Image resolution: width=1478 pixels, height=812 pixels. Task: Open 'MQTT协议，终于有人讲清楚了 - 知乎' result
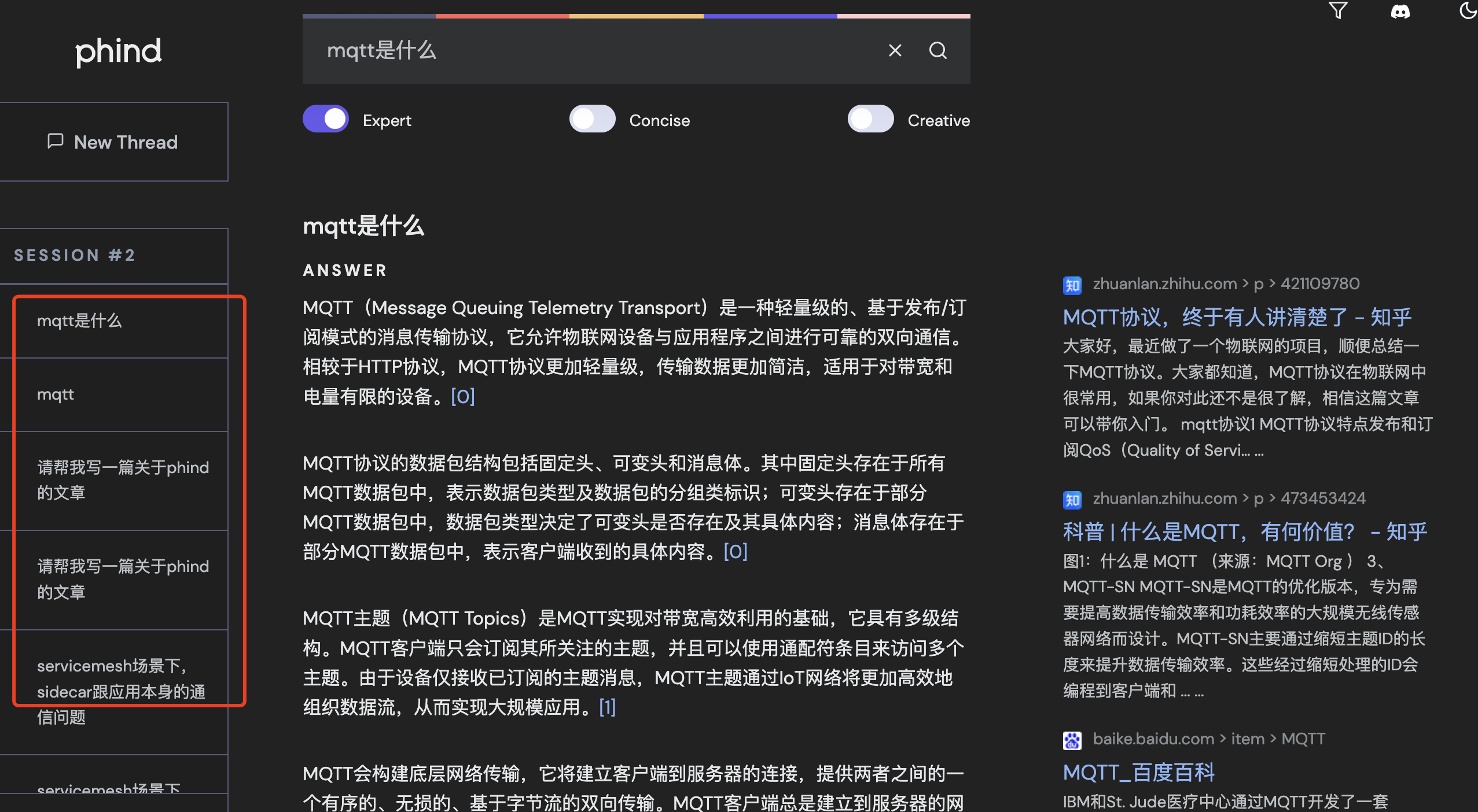1237,317
